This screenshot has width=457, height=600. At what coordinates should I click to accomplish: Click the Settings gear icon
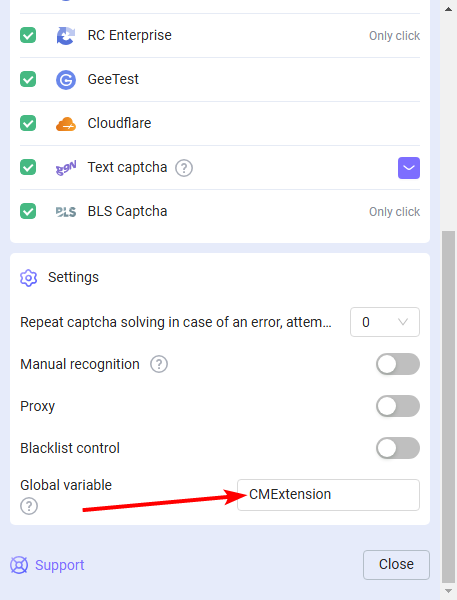28,278
